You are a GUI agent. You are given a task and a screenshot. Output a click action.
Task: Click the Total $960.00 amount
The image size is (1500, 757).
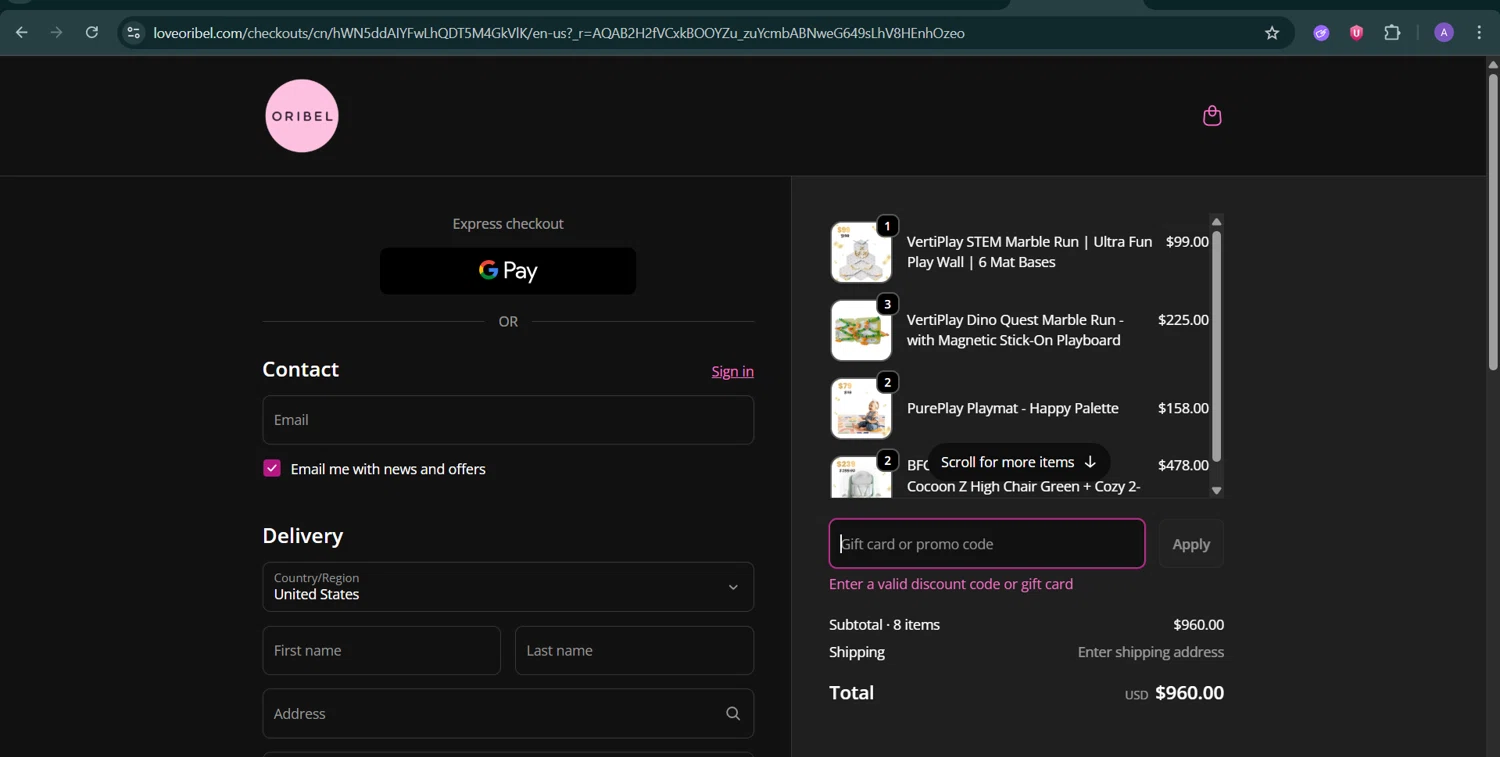click(1189, 693)
